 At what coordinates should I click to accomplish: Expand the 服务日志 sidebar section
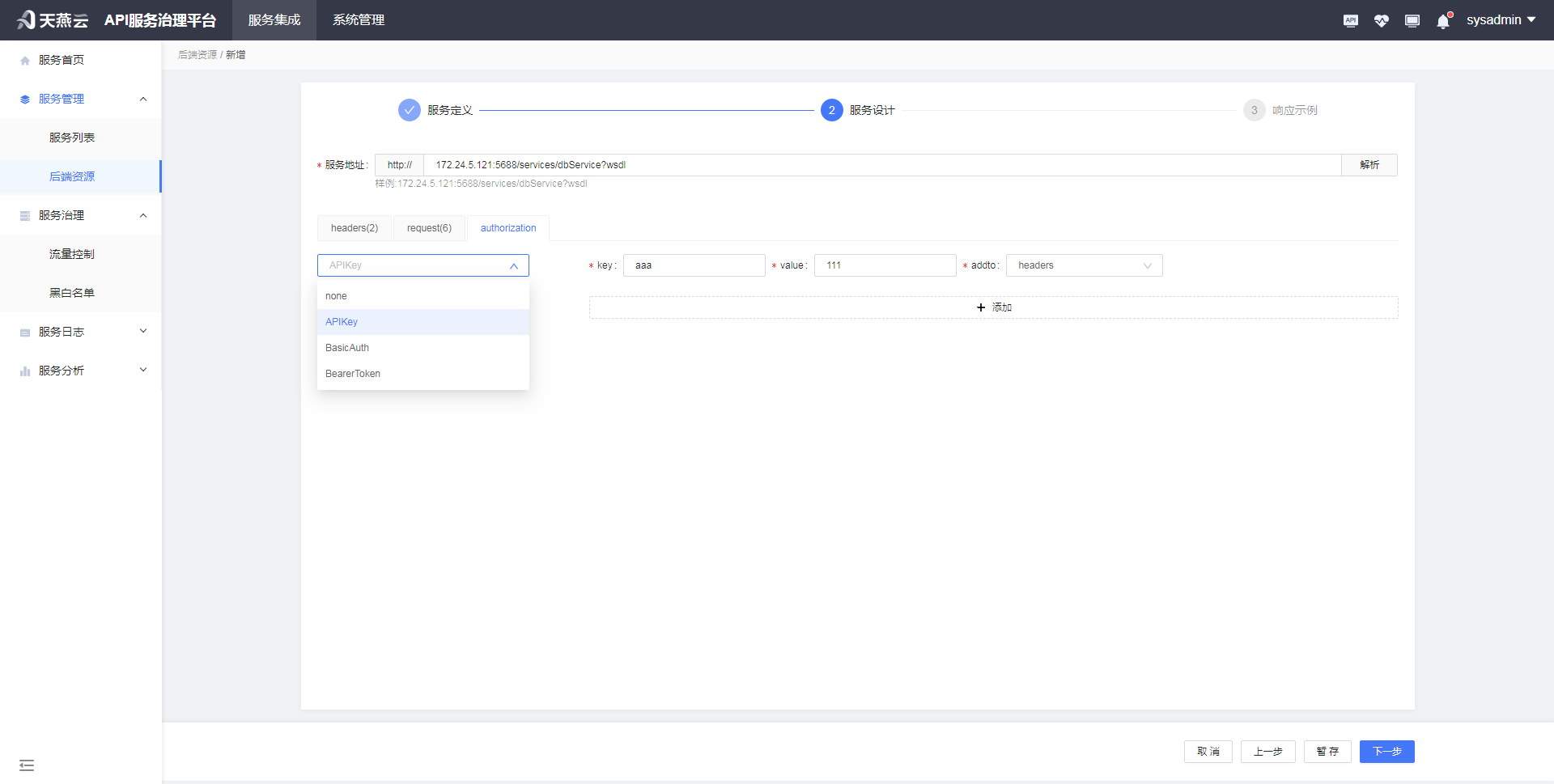[x=142, y=330]
